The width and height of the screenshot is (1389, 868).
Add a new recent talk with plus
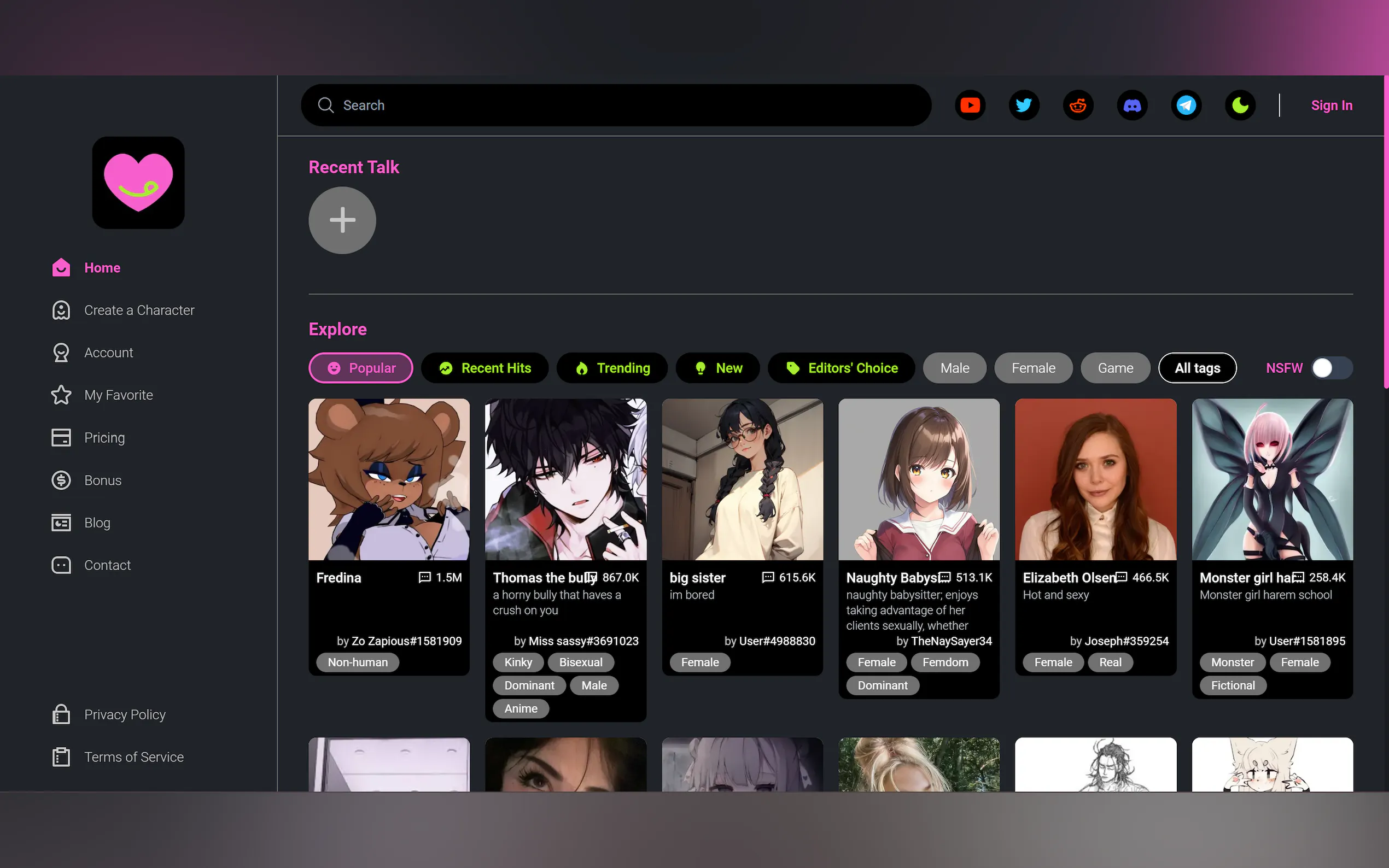click(342, 220)
